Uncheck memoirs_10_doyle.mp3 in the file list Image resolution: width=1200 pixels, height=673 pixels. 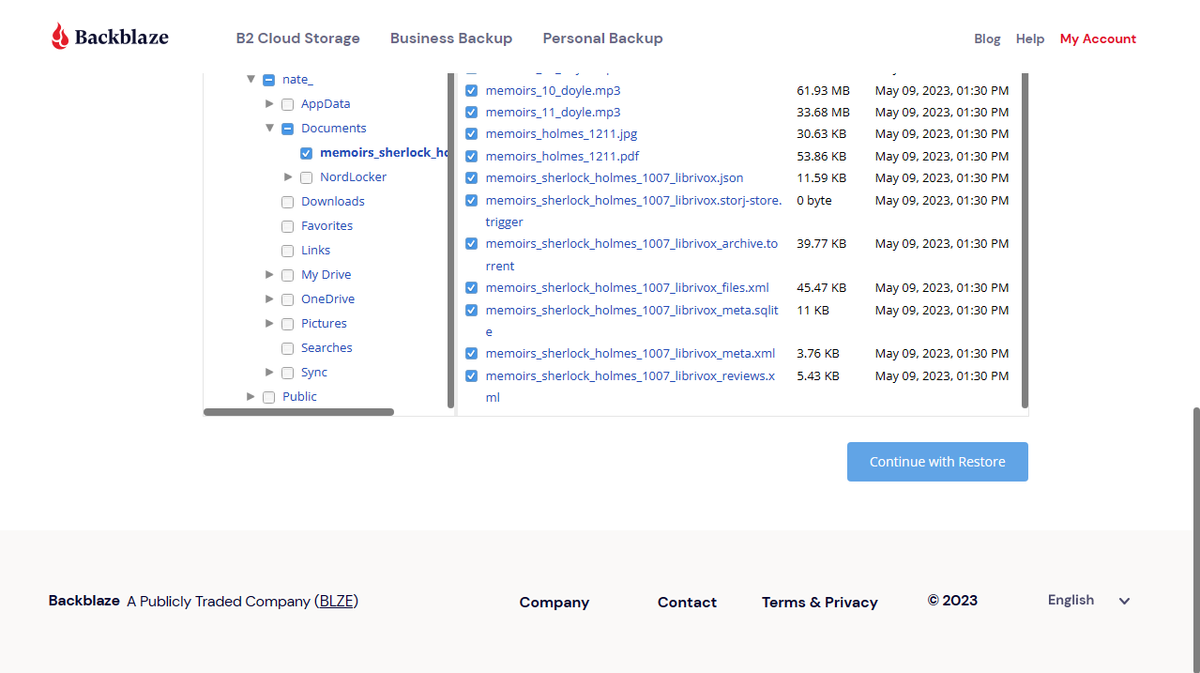pyautogui.click(x=471, y=90)
